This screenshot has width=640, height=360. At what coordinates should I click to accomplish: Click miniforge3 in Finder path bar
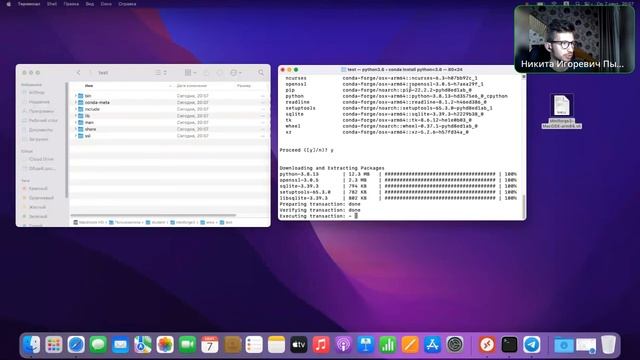point(183,222)
